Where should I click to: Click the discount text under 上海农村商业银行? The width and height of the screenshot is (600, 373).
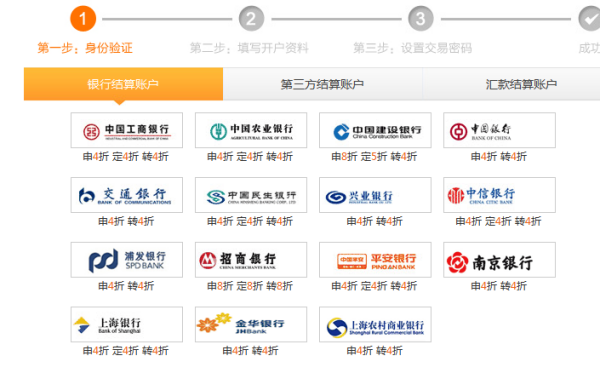374,350
